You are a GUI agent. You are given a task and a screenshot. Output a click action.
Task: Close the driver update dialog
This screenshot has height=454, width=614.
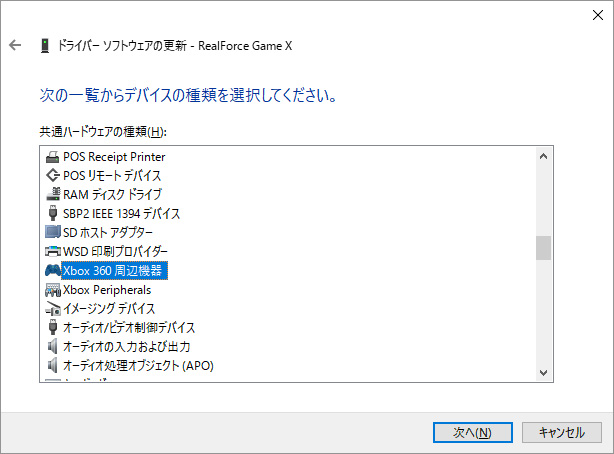598,15
